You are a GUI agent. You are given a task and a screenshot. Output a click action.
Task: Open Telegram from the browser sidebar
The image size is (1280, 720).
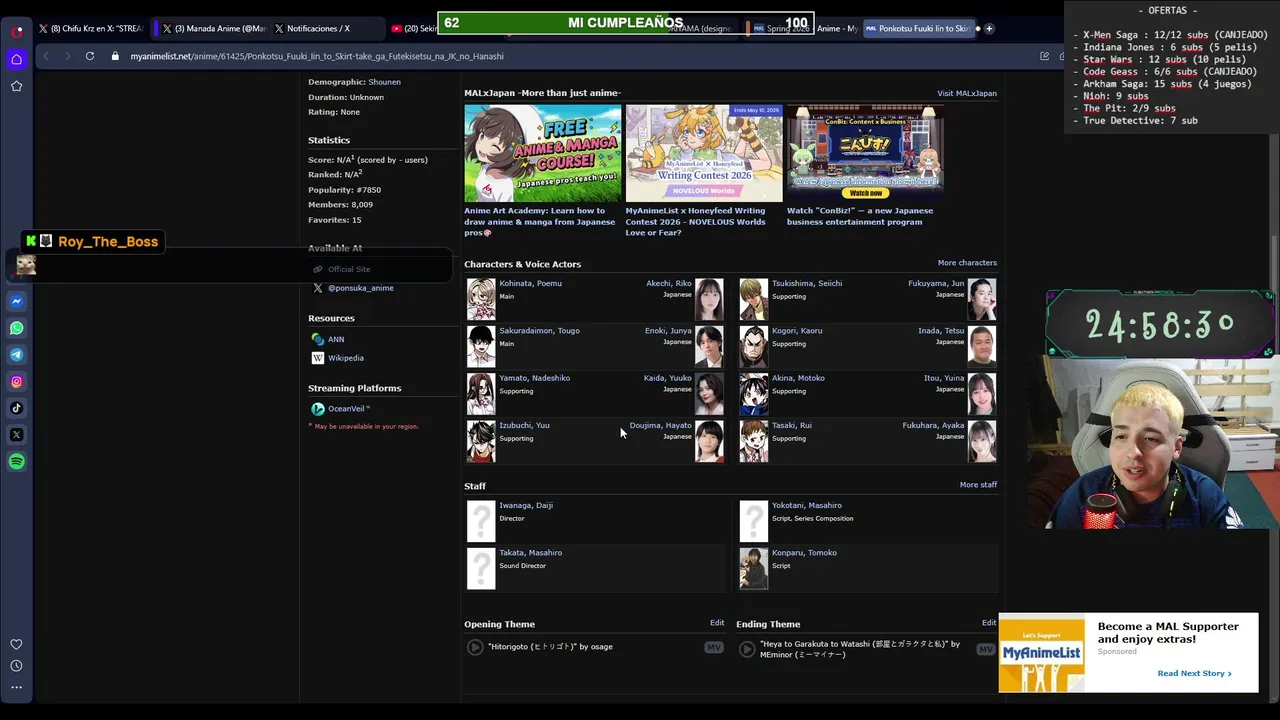[x=17, y=355]
